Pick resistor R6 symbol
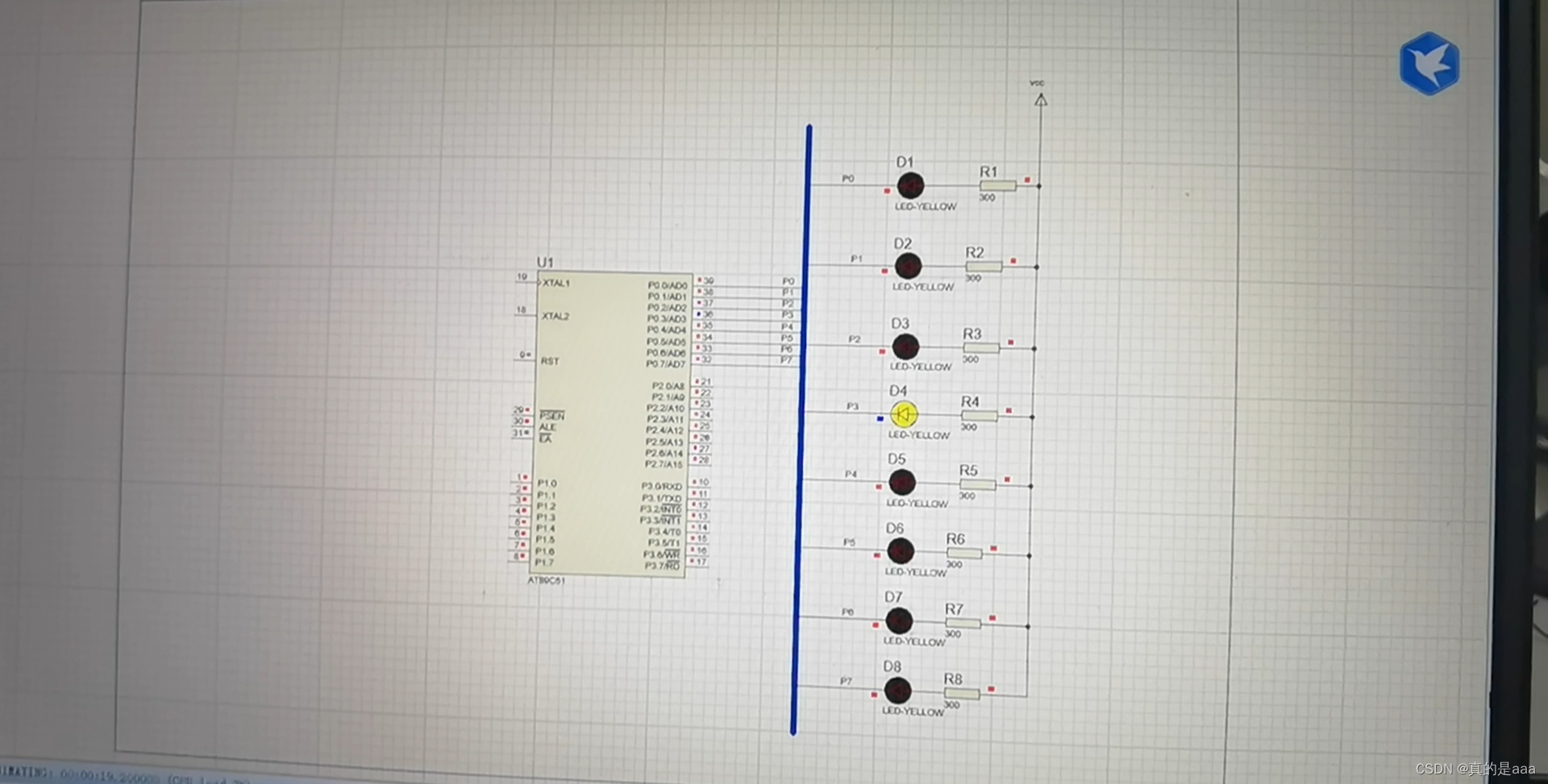This screenshot has width=1548, height=784. [964, 553]
